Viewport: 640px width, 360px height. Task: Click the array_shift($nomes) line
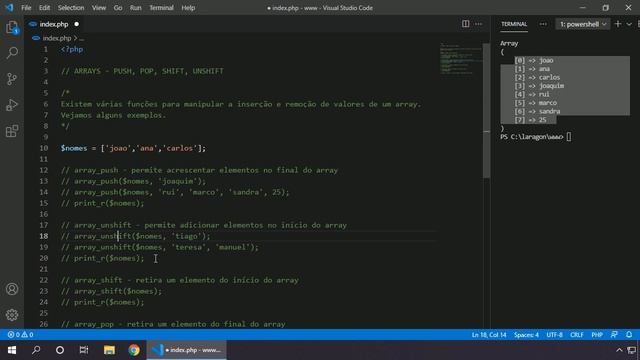111,291
